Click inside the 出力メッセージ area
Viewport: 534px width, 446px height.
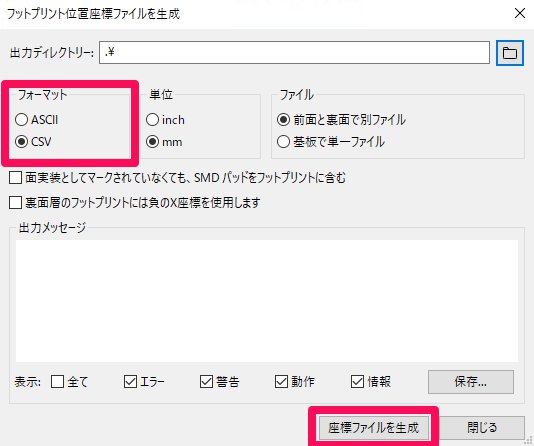(x=267, y=301)
